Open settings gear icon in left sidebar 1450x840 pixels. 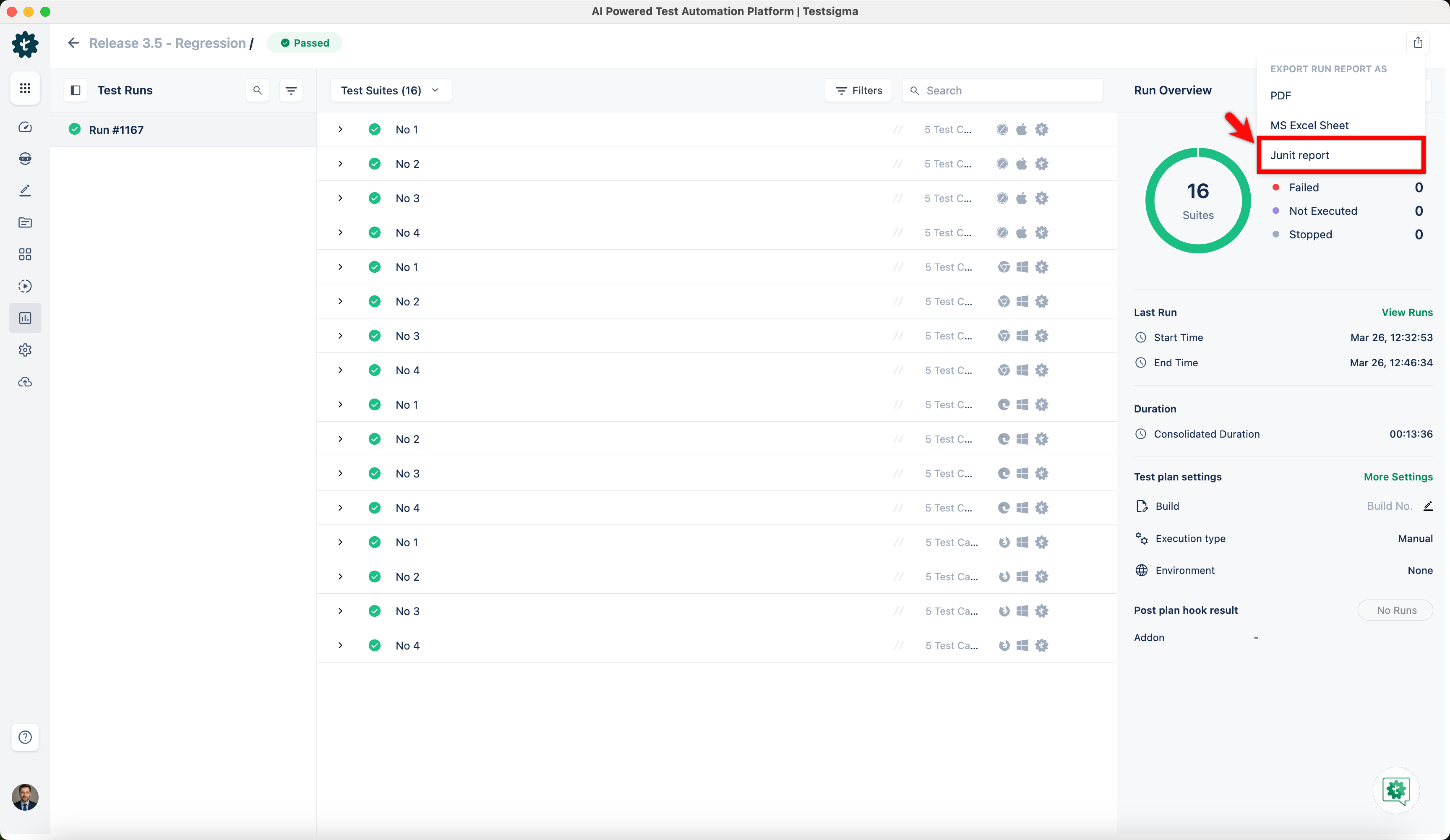25,350
